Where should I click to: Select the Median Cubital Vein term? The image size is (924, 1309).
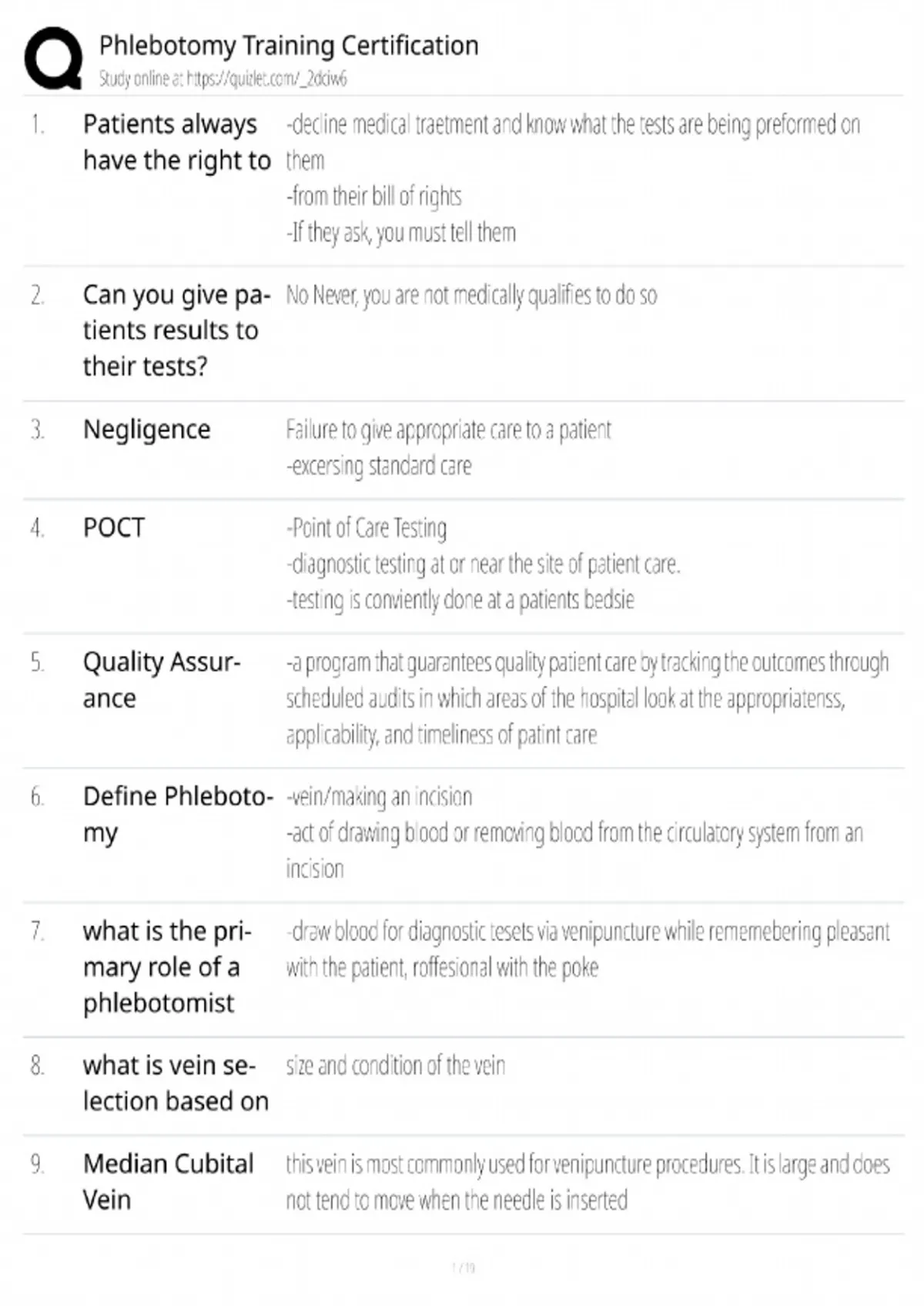(x=168, y=1181)
